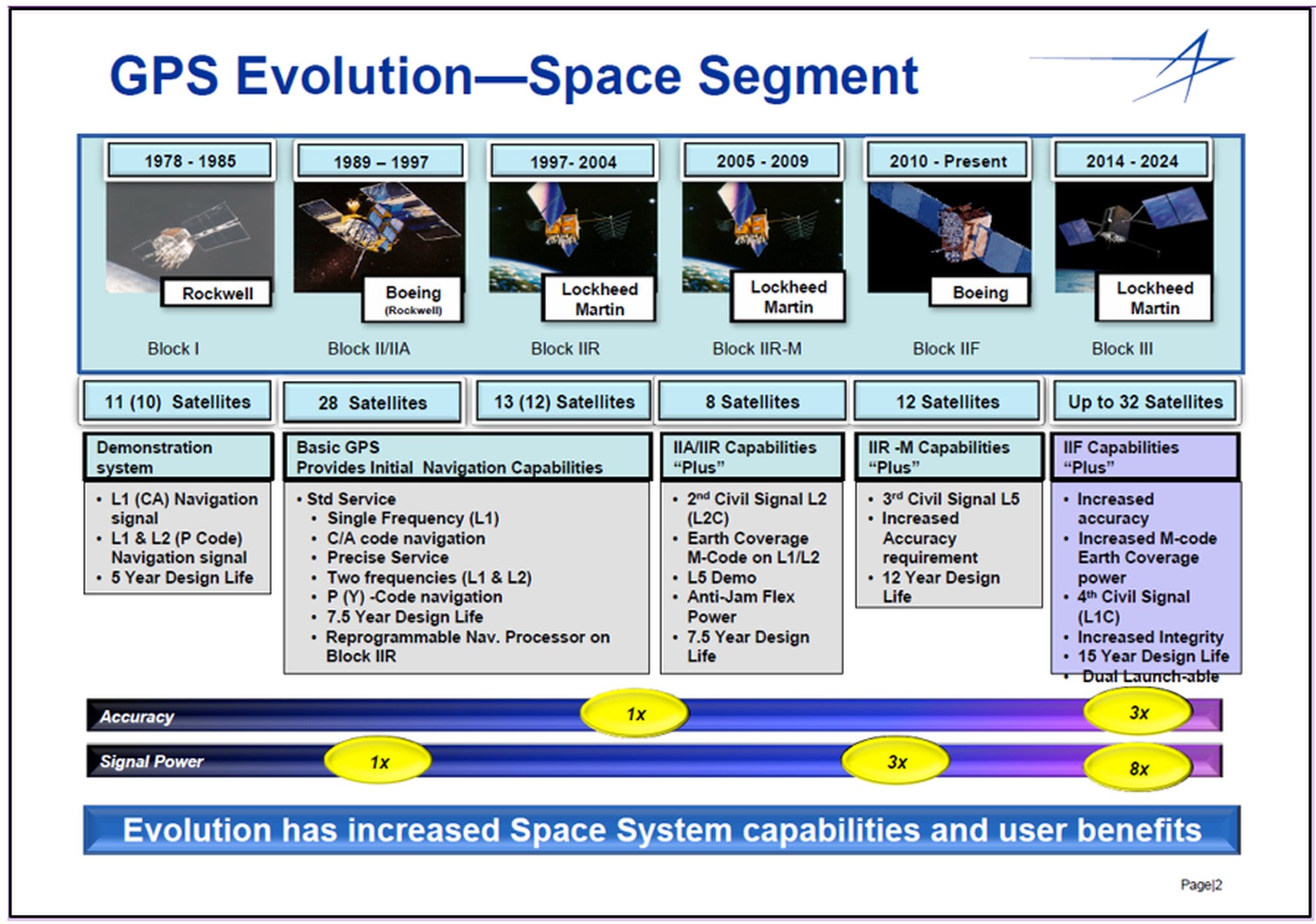Select the Block IIR-M caption
This screenshot has width=1316, height=924.
click(757, 349)
